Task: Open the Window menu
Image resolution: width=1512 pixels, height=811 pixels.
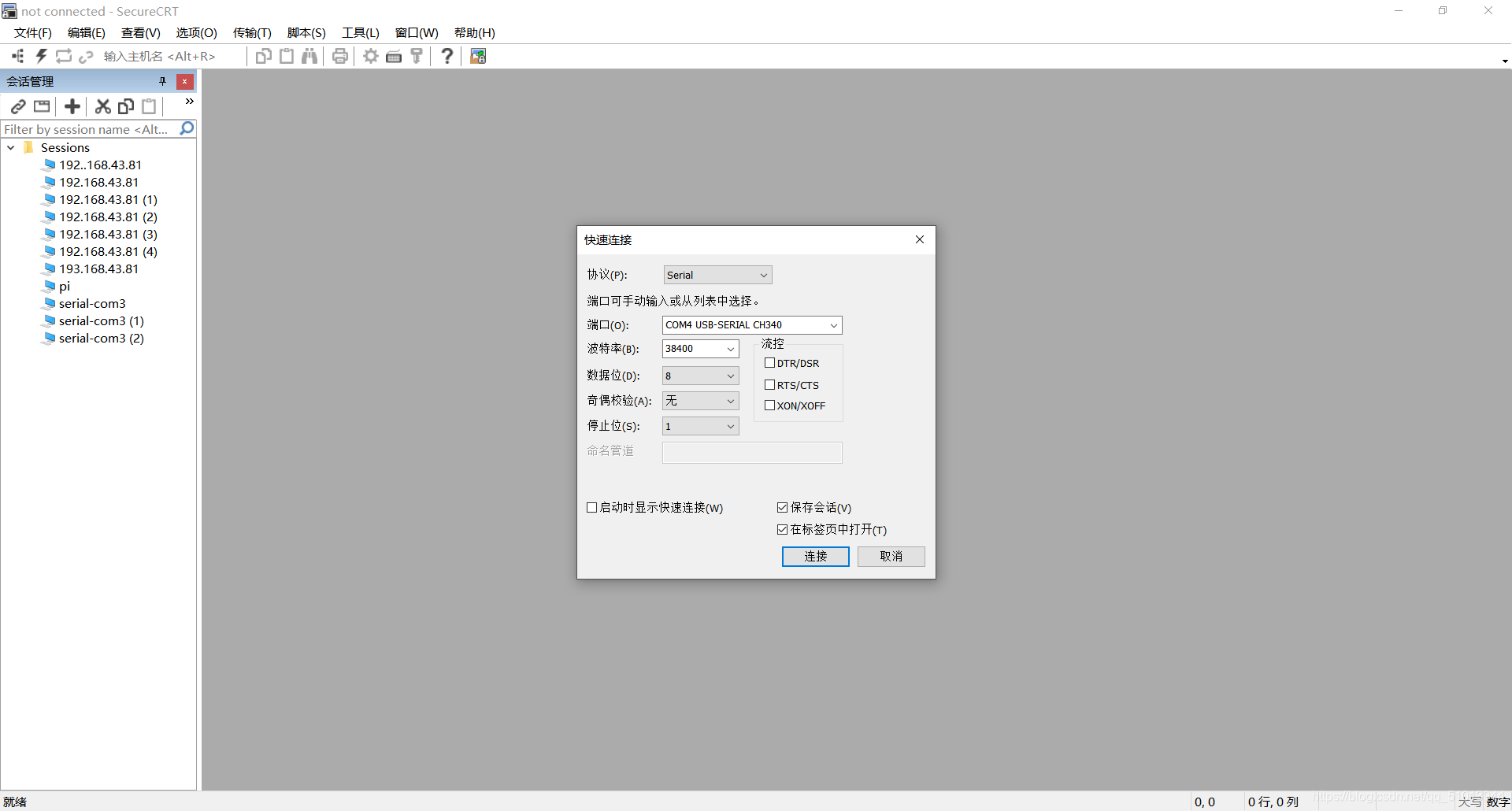Action: click(x=417, y=32)
